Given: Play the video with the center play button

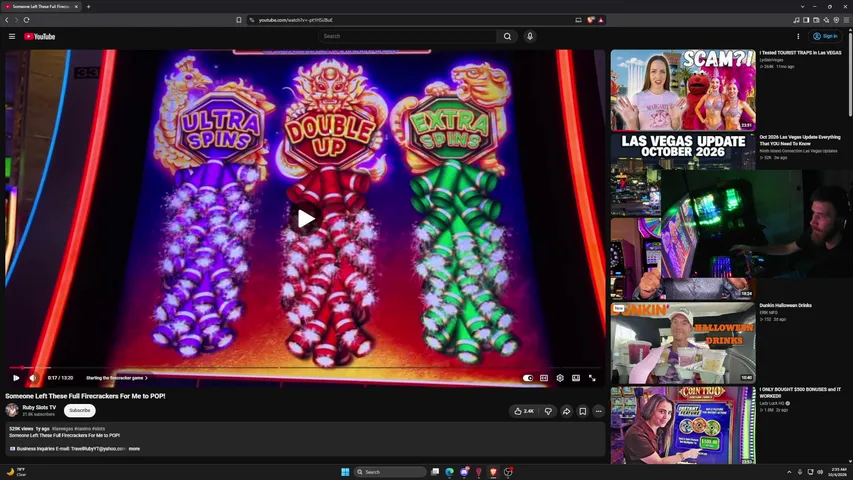Looking at the screenshot, I should tap(305, 219).
